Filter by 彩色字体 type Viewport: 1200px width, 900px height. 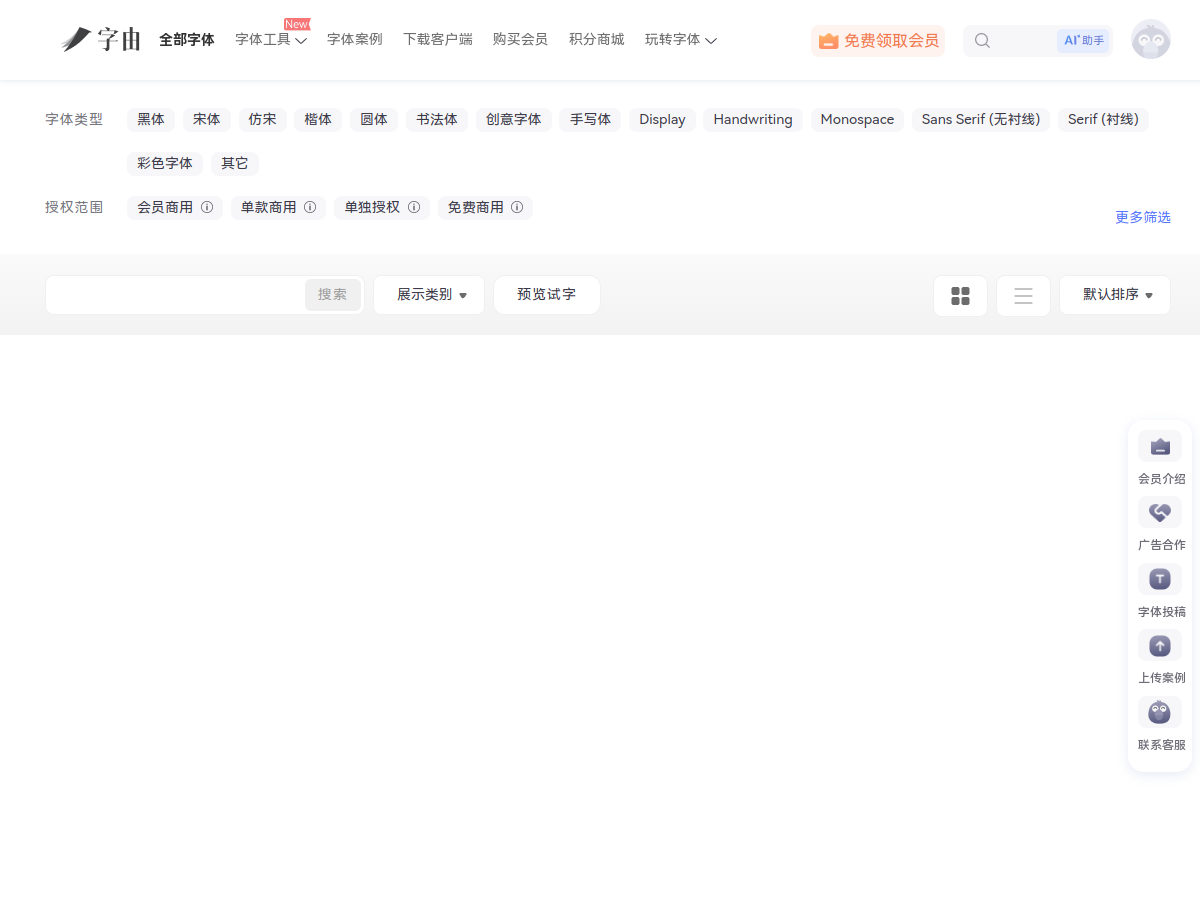(x=165, y=164)
